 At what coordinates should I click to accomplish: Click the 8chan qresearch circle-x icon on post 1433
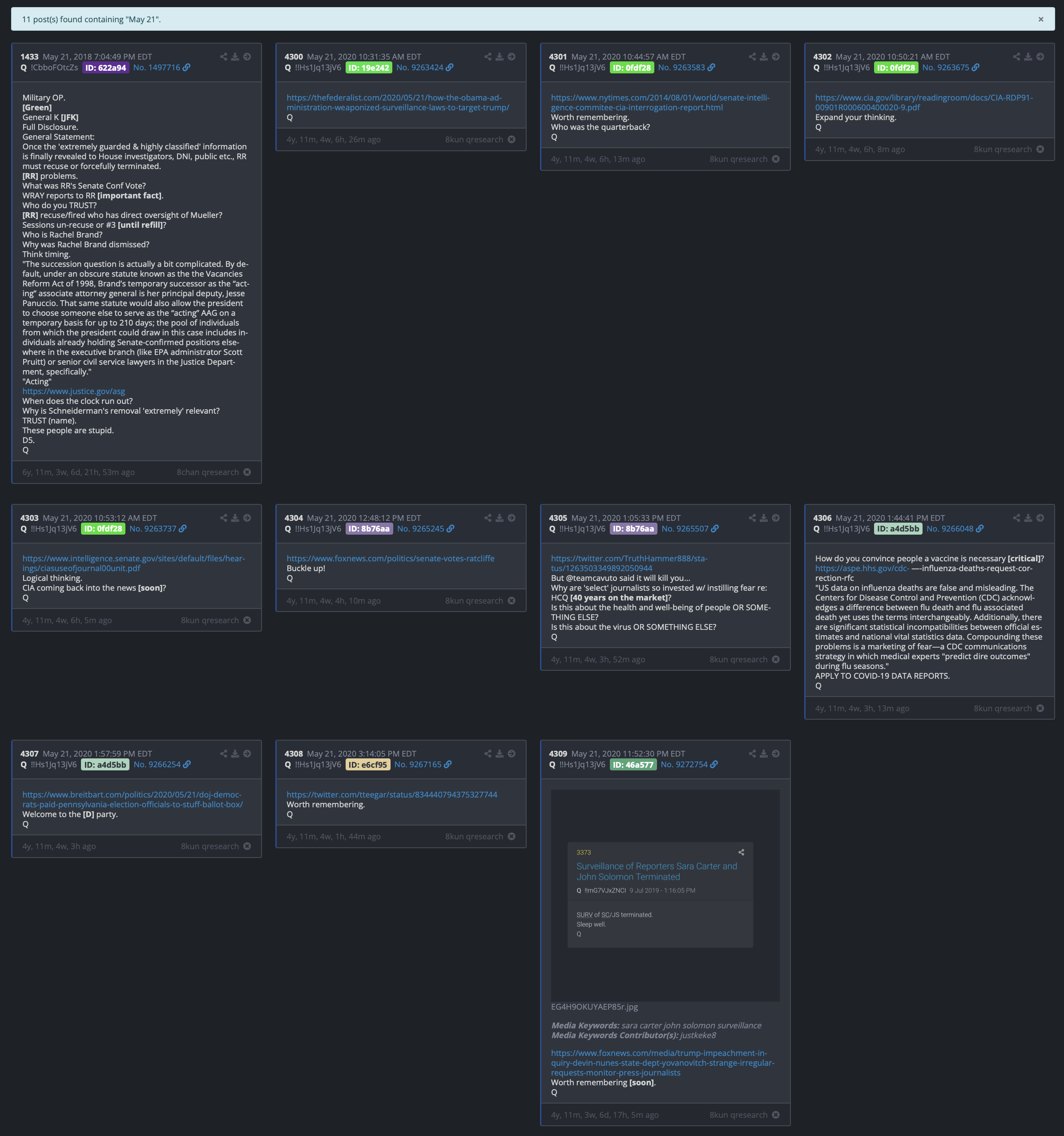click(247, 472)
